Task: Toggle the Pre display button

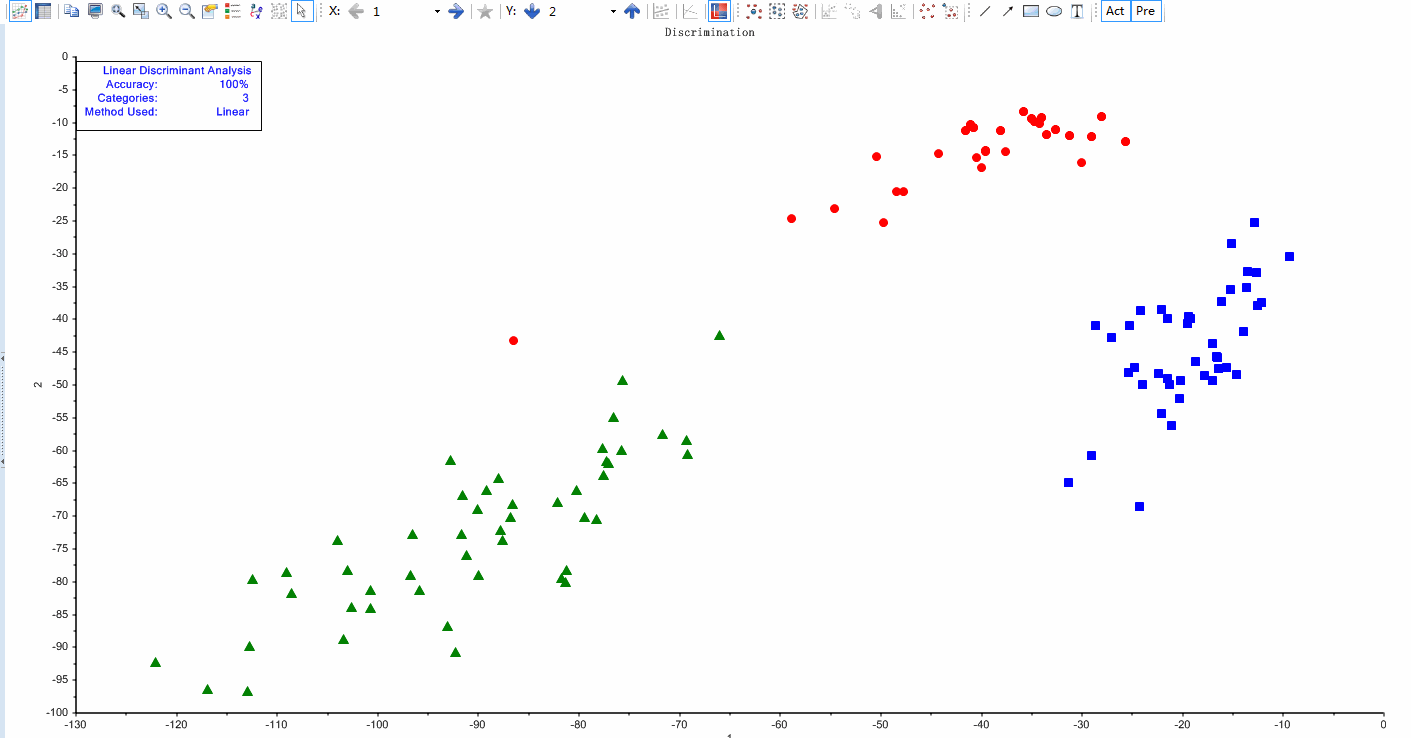Action: (1146, 11)
